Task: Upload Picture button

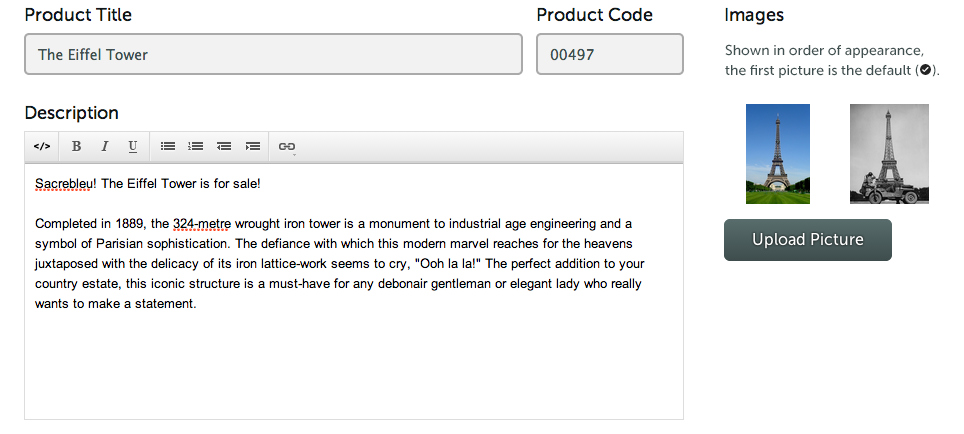Action: click(x=808, y=240)
